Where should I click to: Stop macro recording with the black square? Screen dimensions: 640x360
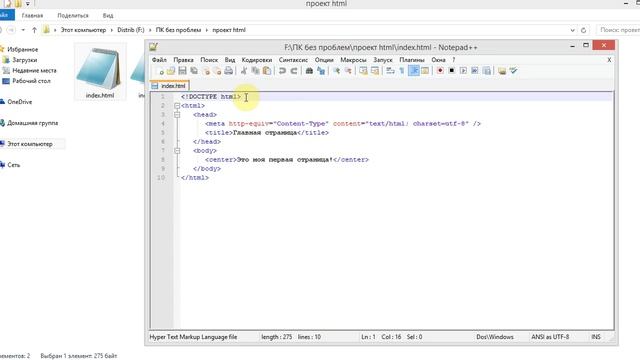(451, 71)
